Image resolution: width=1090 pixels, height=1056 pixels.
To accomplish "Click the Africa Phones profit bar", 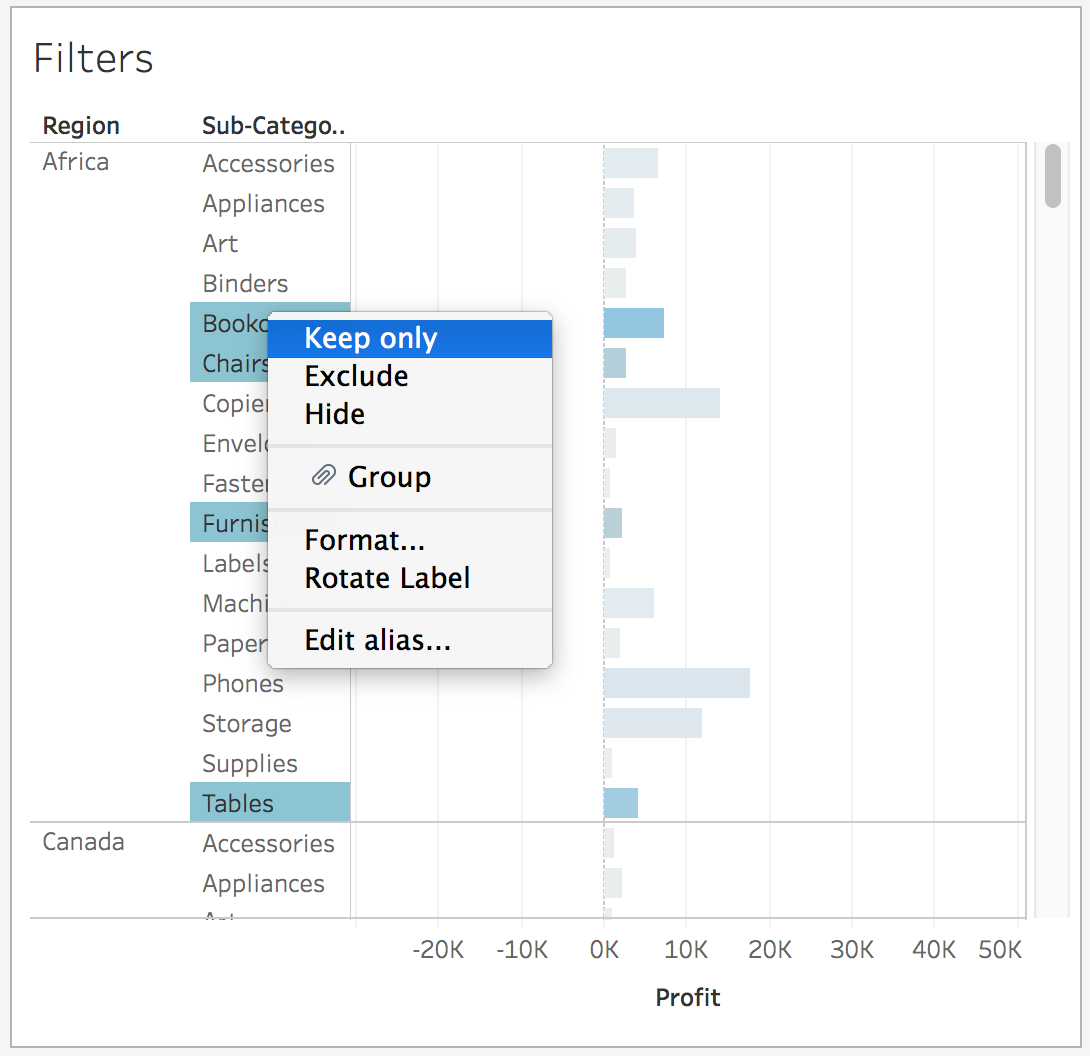I will 676,683.
